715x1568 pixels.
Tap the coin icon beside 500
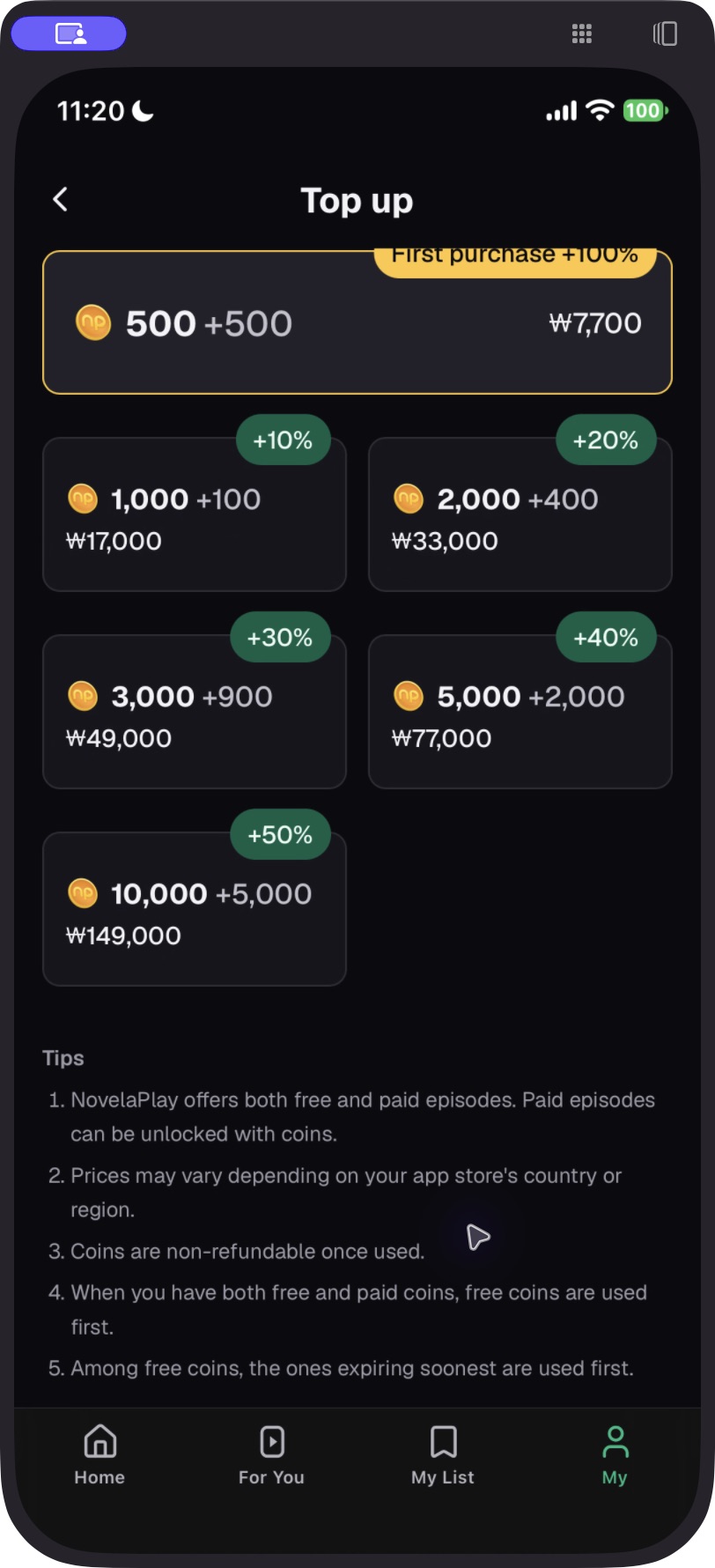(x=93, y=323)
